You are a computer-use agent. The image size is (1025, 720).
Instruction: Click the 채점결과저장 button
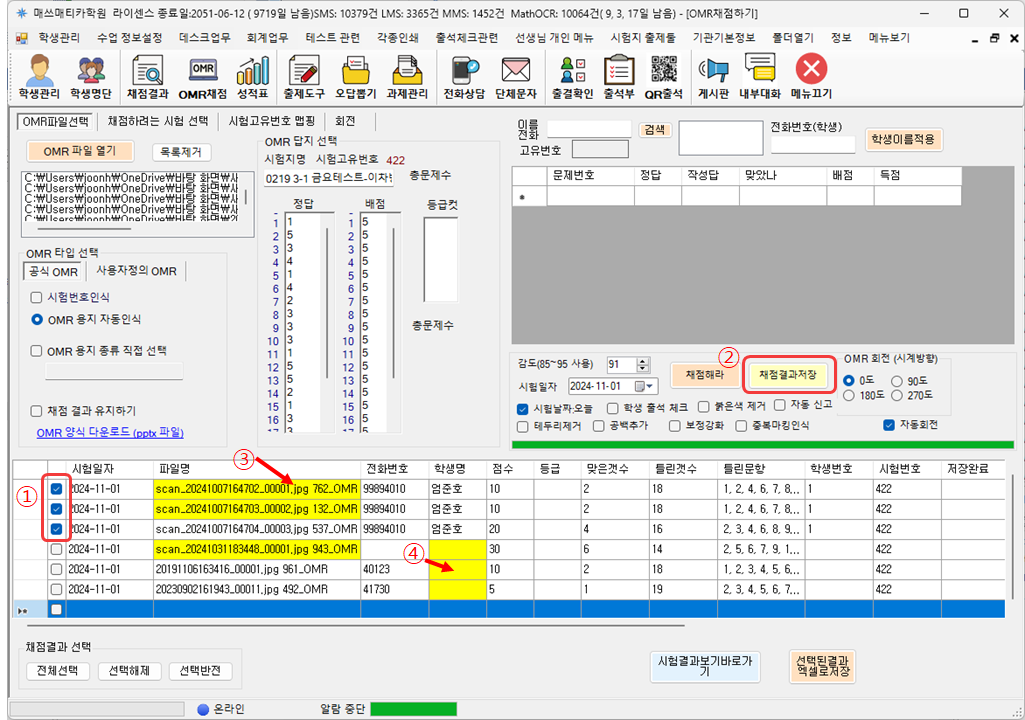point(788,374)
